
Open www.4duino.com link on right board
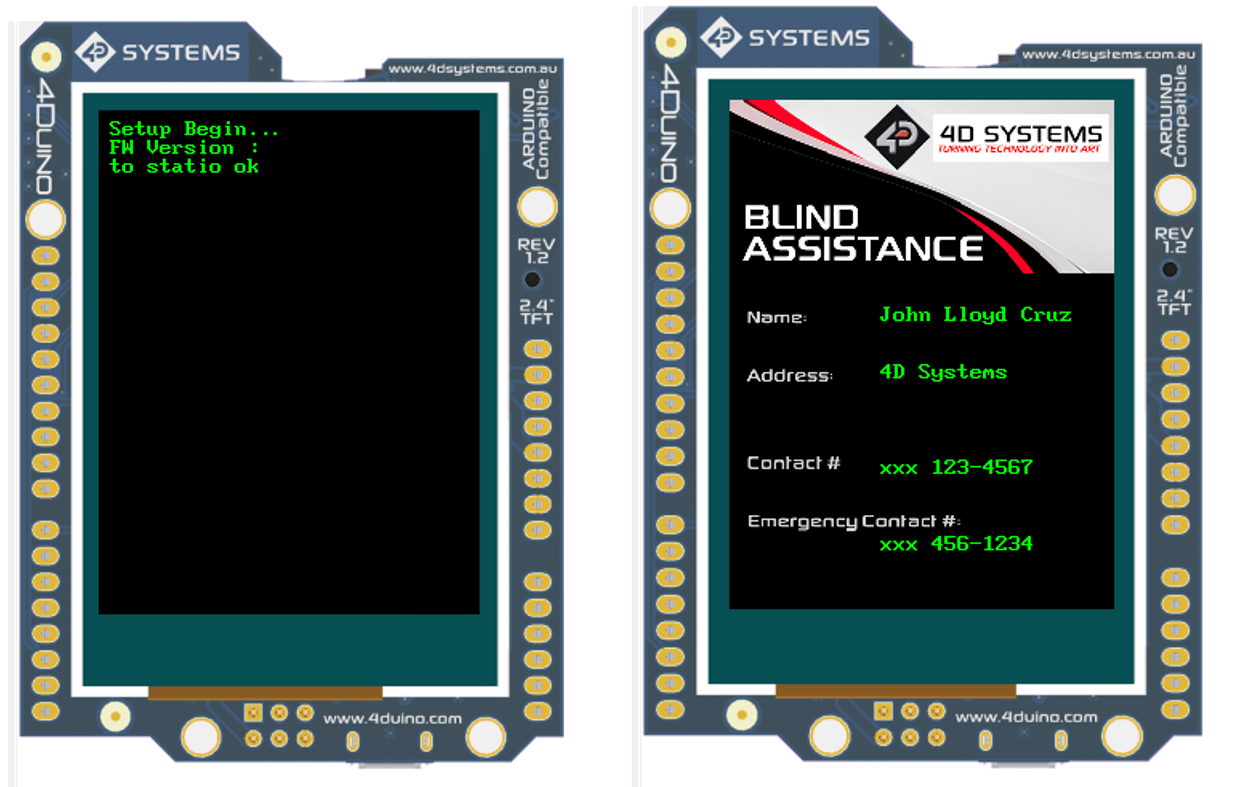[1026, 717]
